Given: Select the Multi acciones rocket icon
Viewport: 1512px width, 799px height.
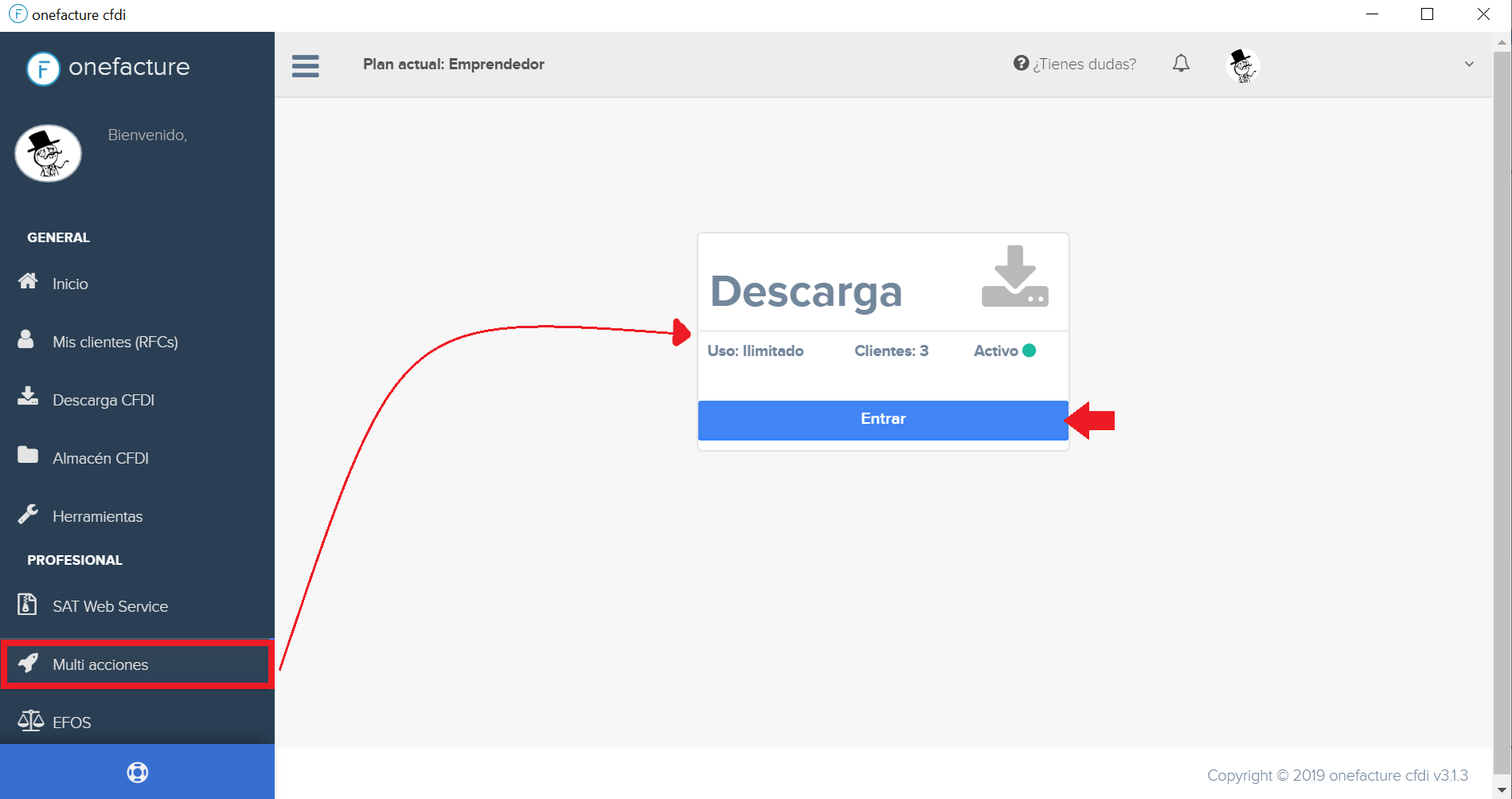Looking at the screenshot, I should click(x=29, y=664).
